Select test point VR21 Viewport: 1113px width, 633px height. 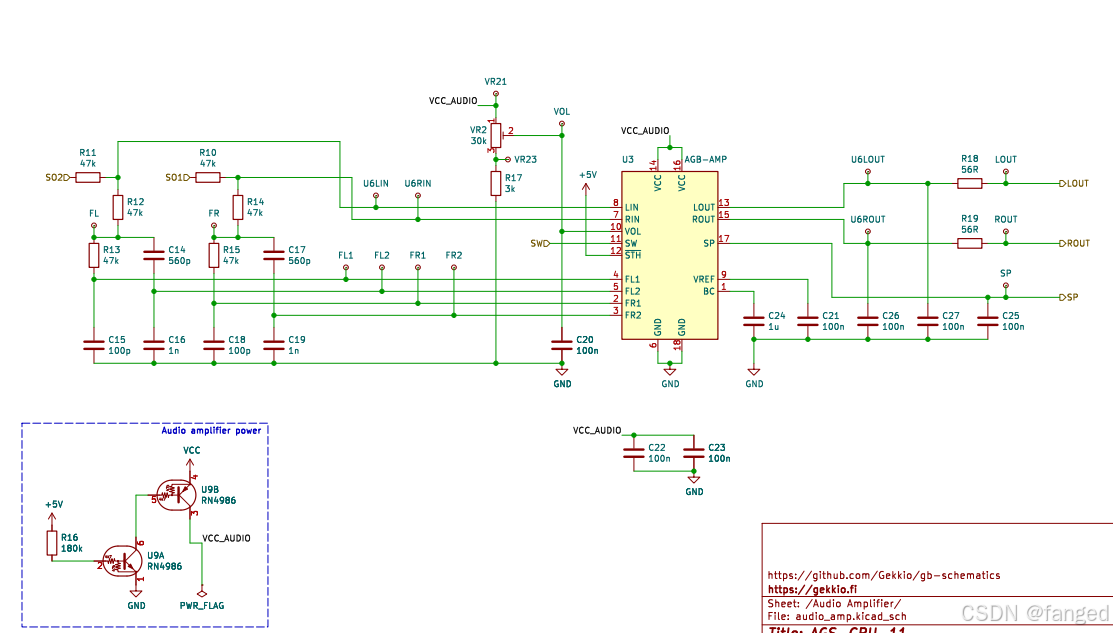coord(495,93)
